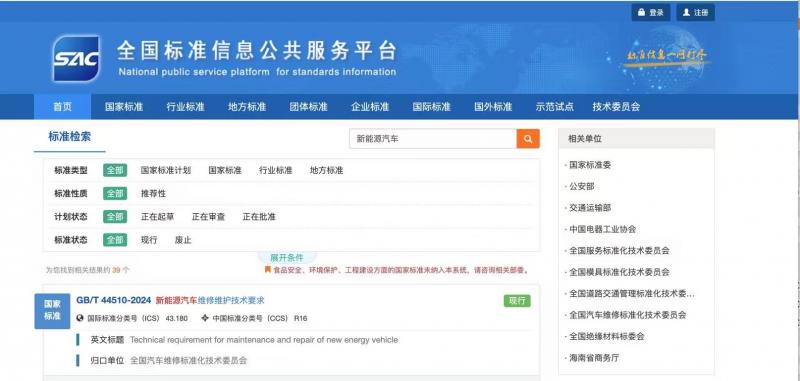
Task: Select the 标准检索 heading tab
Action: 70,137
